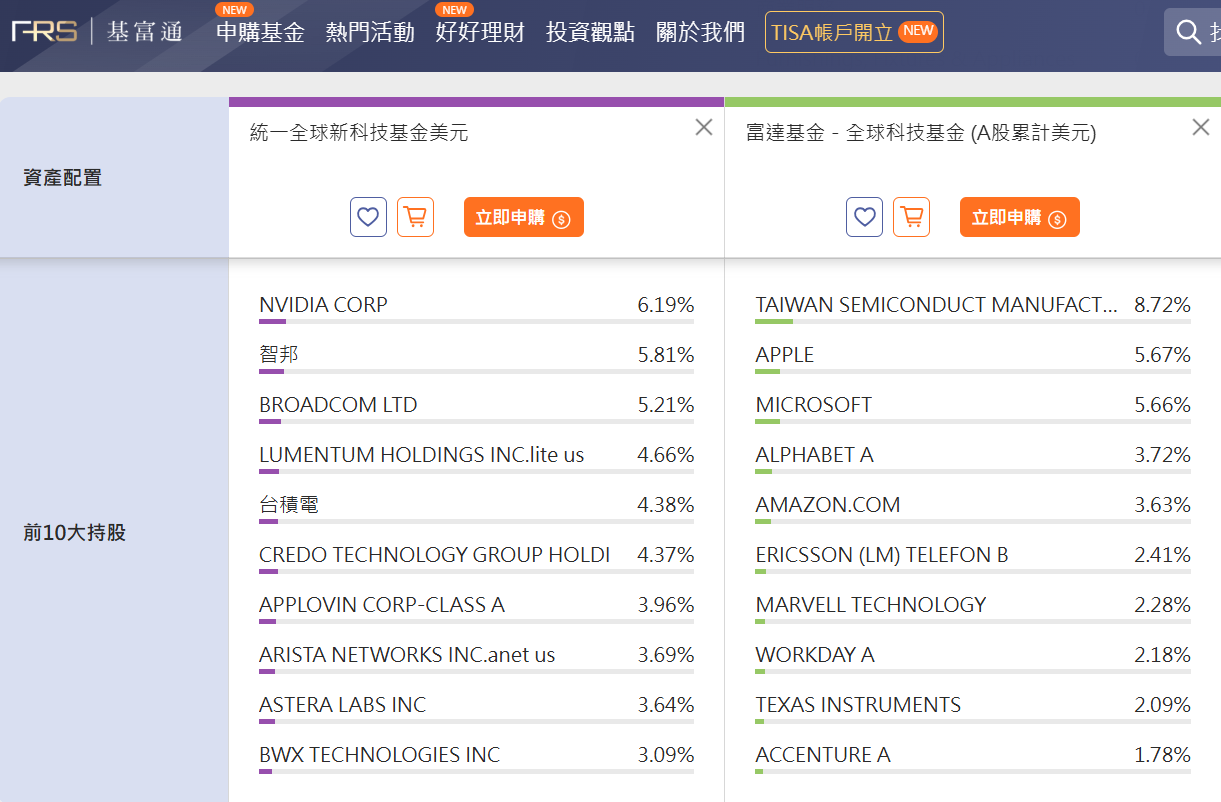Viewport: 1221px width, 802px height.
Task: Click 關於我們 in the navigation
Action: 701,32
